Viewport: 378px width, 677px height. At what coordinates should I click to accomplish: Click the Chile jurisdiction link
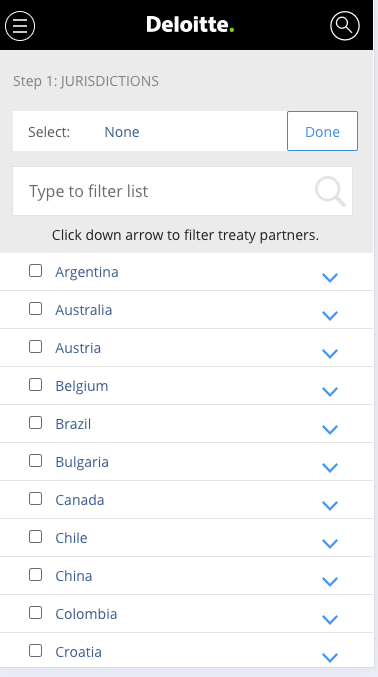(71, 538)
